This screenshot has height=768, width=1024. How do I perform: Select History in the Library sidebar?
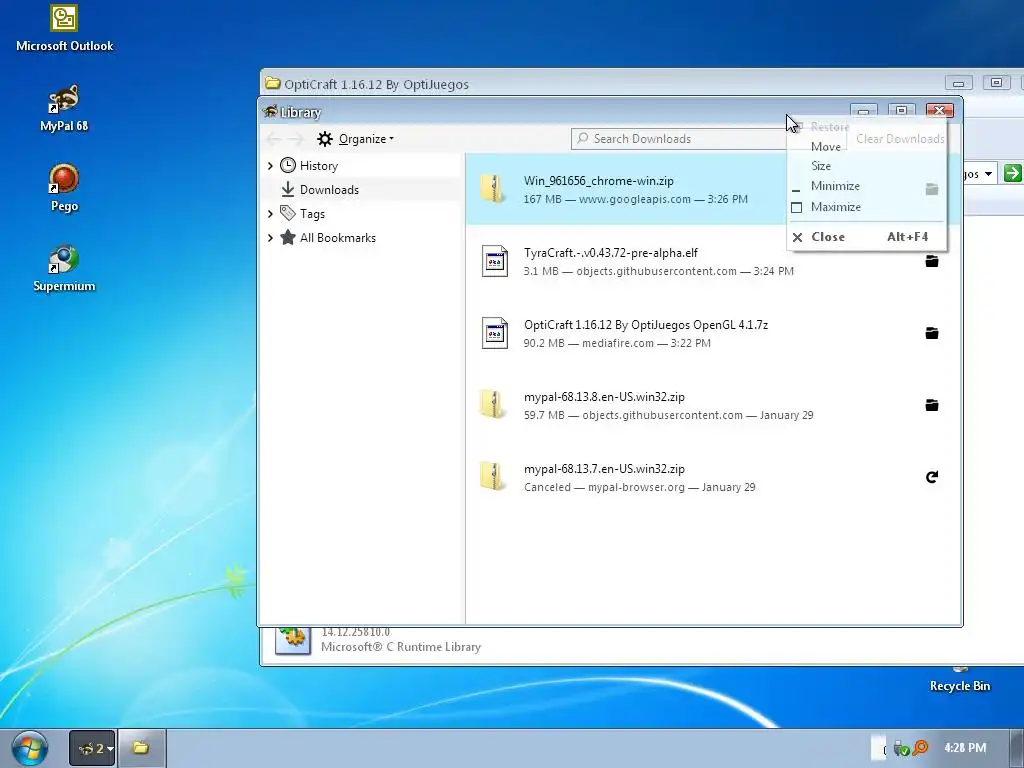point(319,166)
